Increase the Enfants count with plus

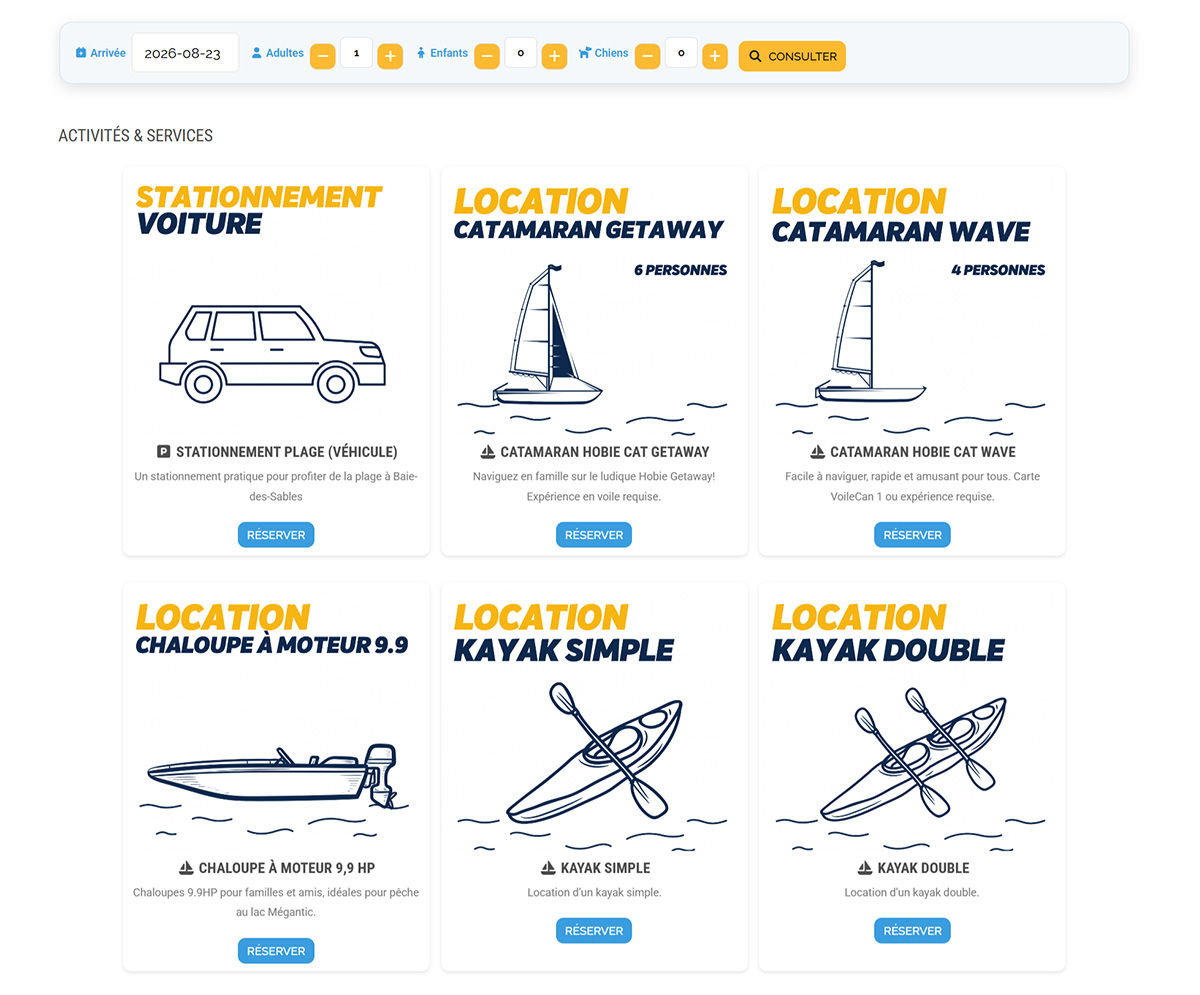click(554, 56)
